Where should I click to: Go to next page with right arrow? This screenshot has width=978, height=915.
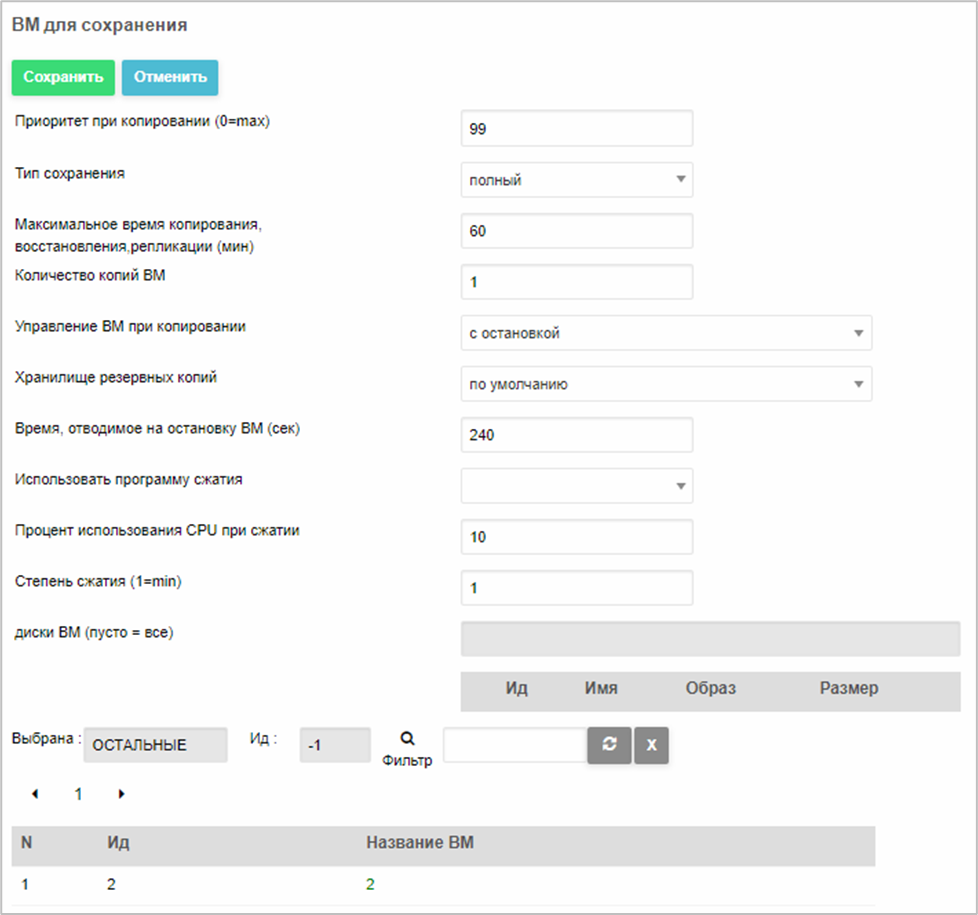122,793
